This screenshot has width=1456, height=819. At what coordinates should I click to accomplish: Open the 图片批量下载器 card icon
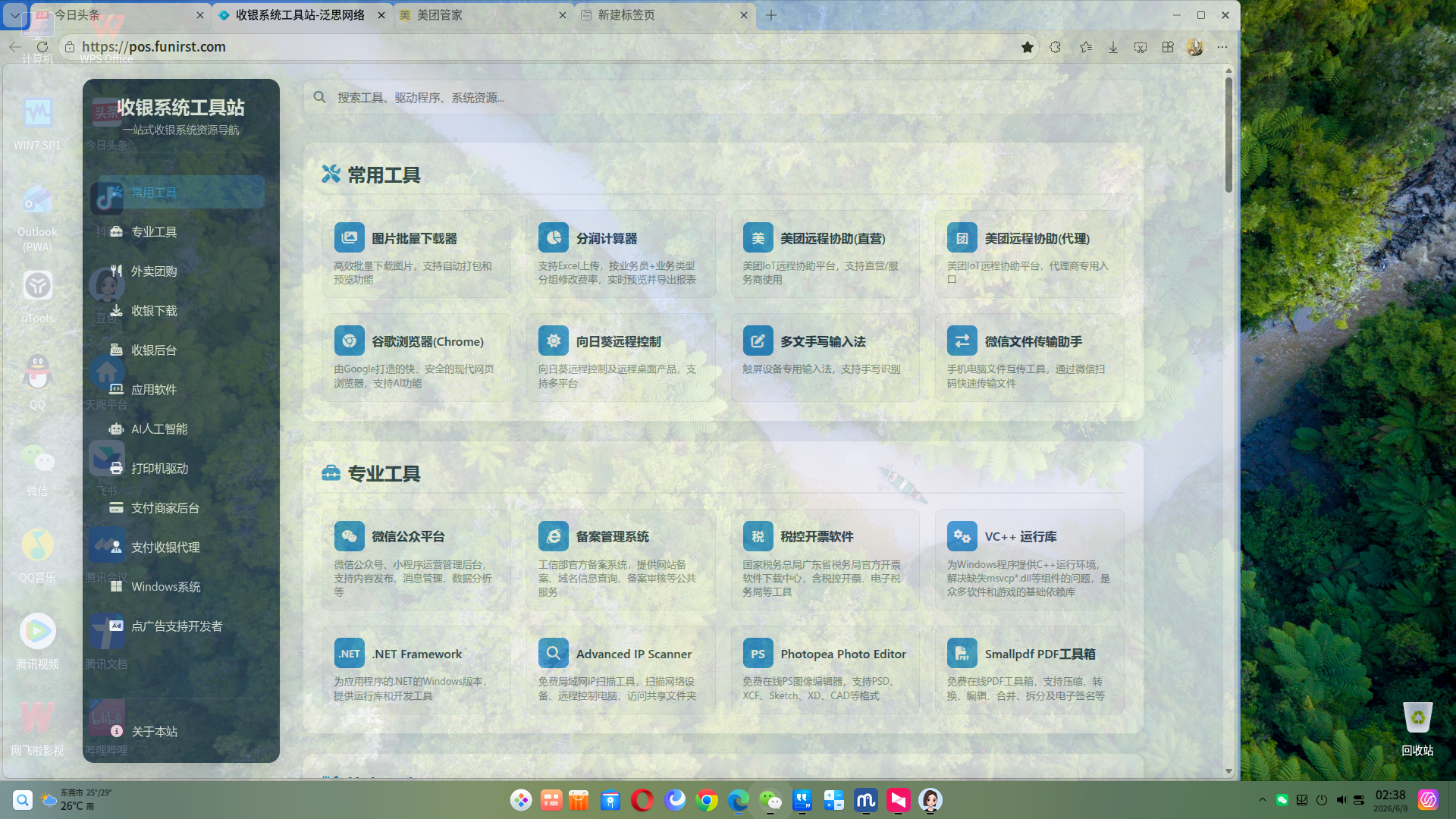[349, 238]
